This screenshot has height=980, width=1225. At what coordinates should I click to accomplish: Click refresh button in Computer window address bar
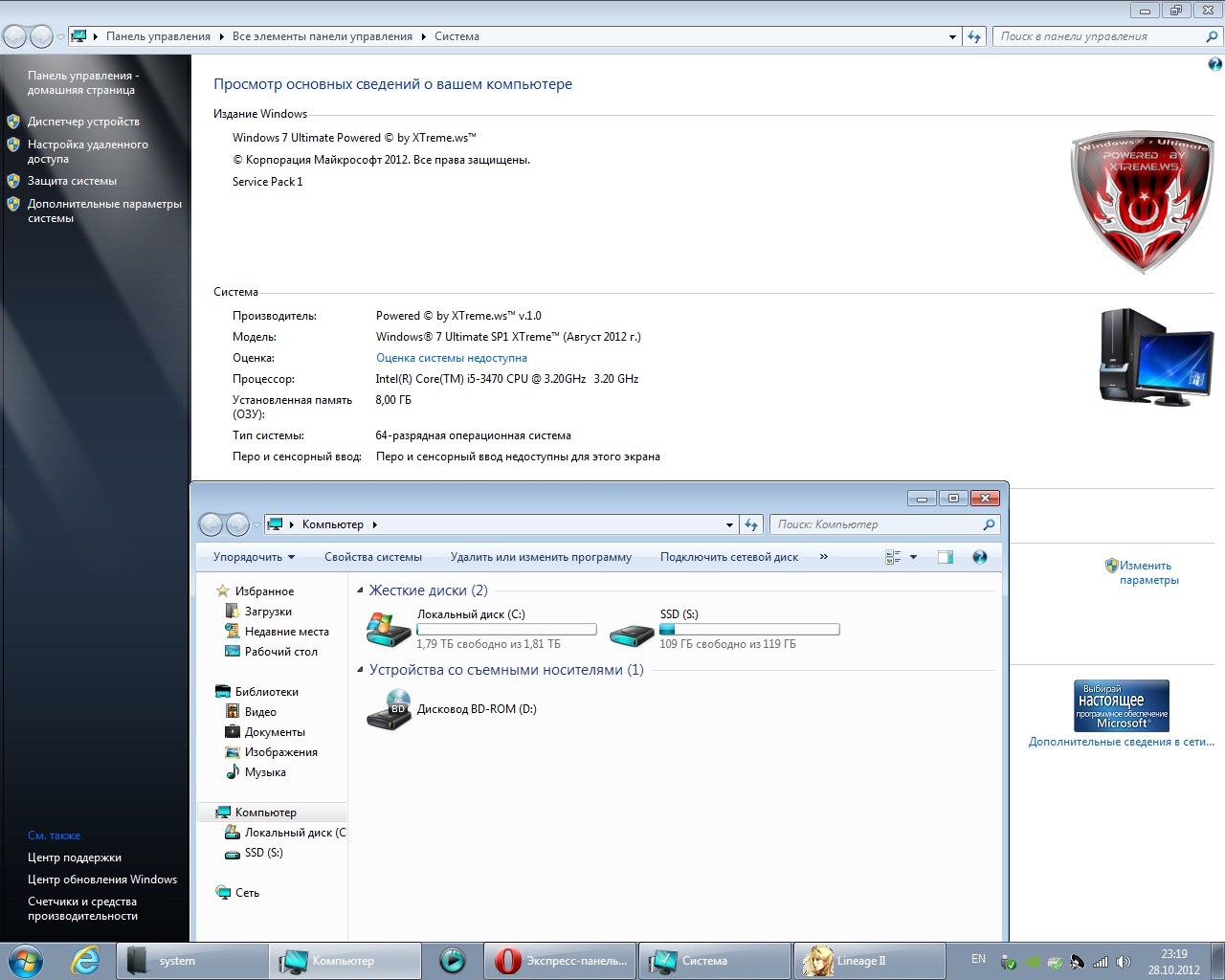[x=751, y=524]
